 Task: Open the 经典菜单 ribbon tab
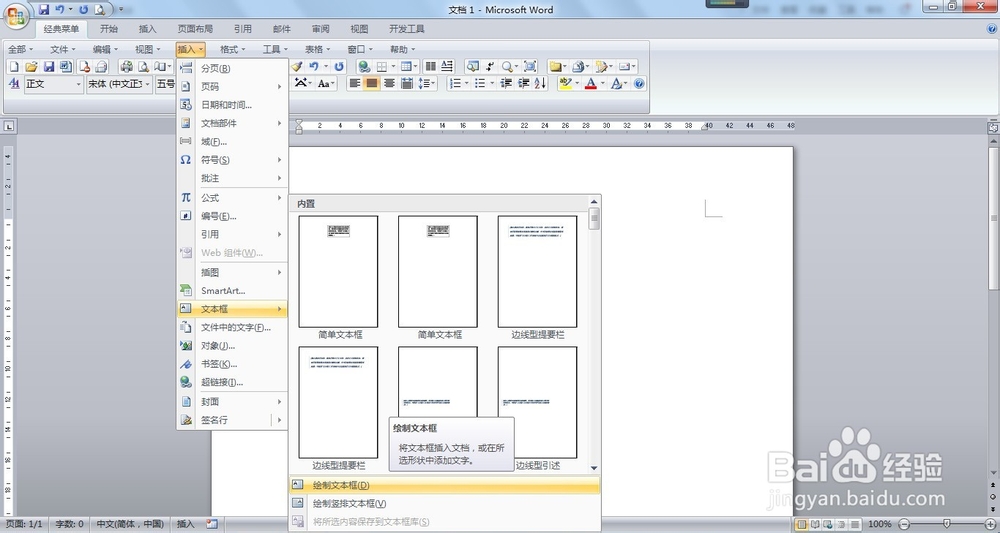click(x=61, y=29)
